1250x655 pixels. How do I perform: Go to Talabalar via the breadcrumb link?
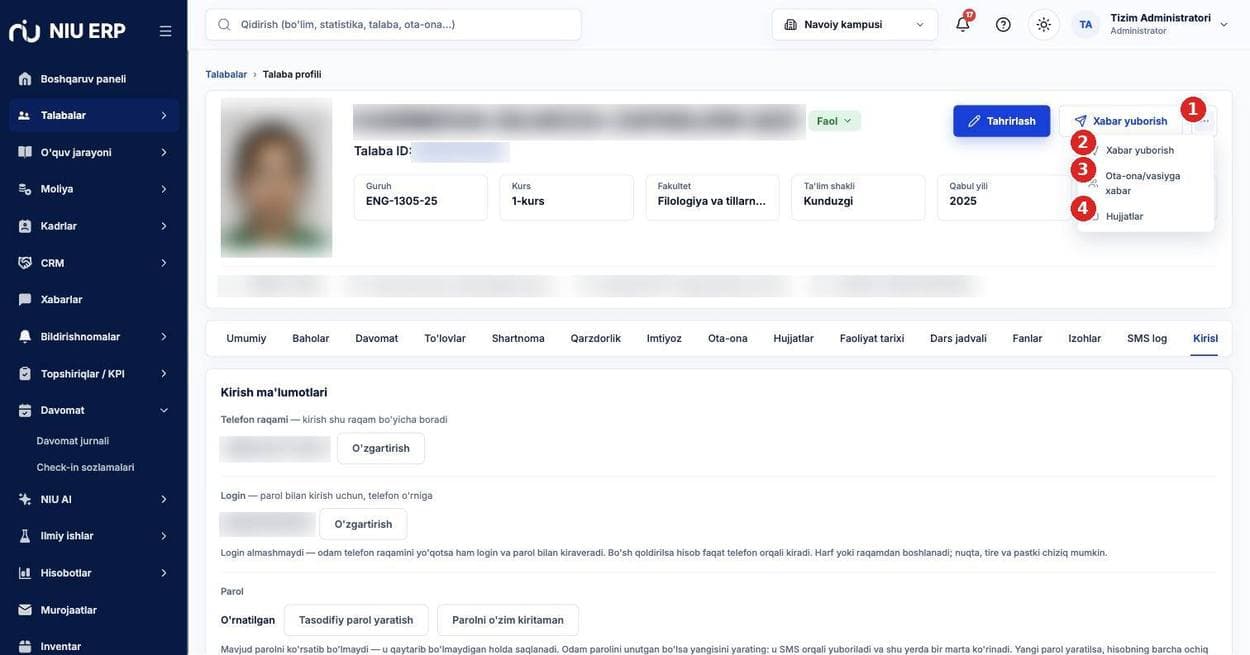pos(226,74)
